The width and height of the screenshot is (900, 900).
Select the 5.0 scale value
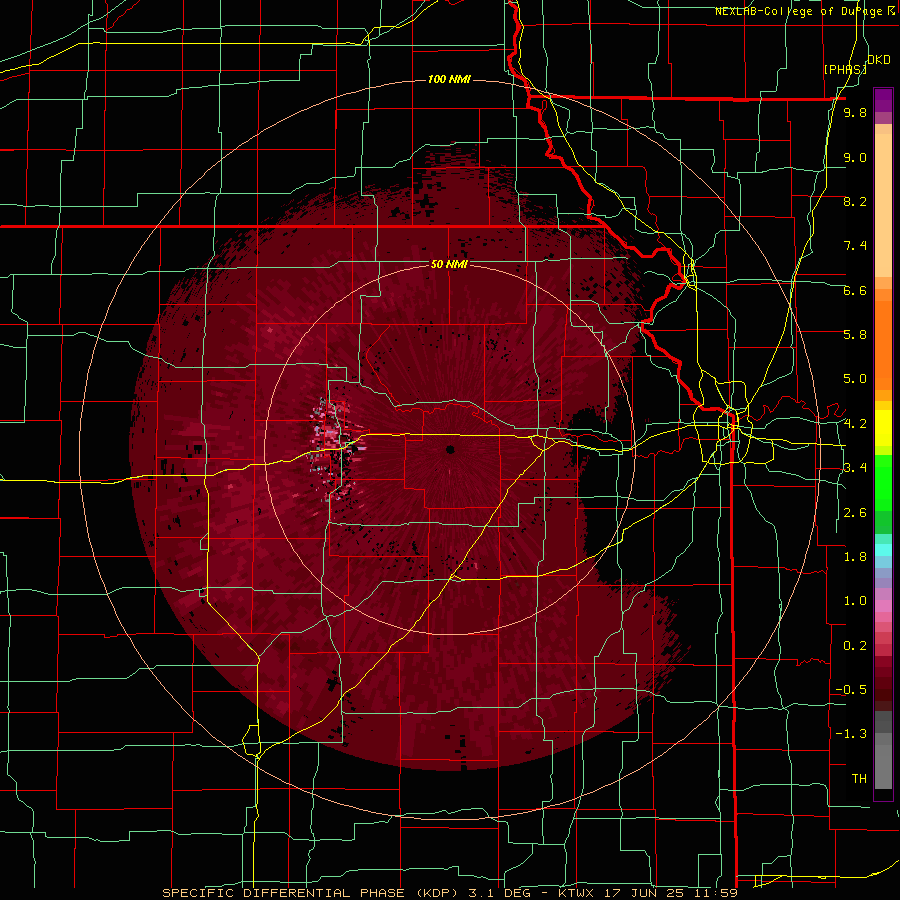coord(855,379)
